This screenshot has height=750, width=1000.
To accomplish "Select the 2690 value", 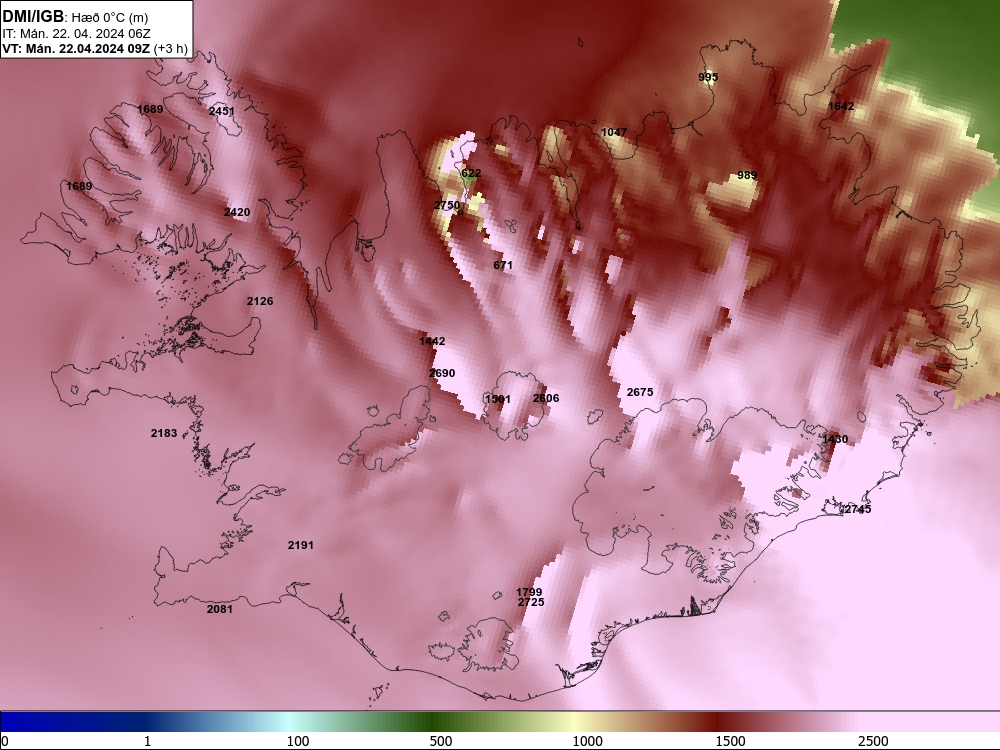I will pyautogui.click(x=442, y=373).
